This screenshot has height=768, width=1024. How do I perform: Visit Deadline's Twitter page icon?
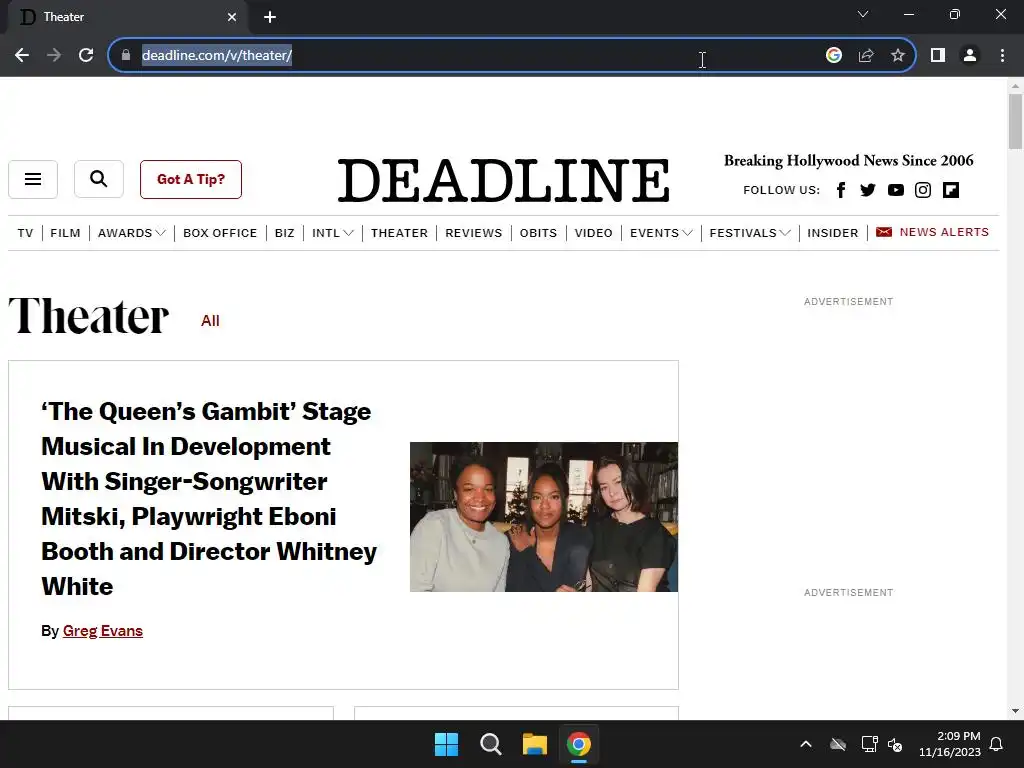click(868, 190)
